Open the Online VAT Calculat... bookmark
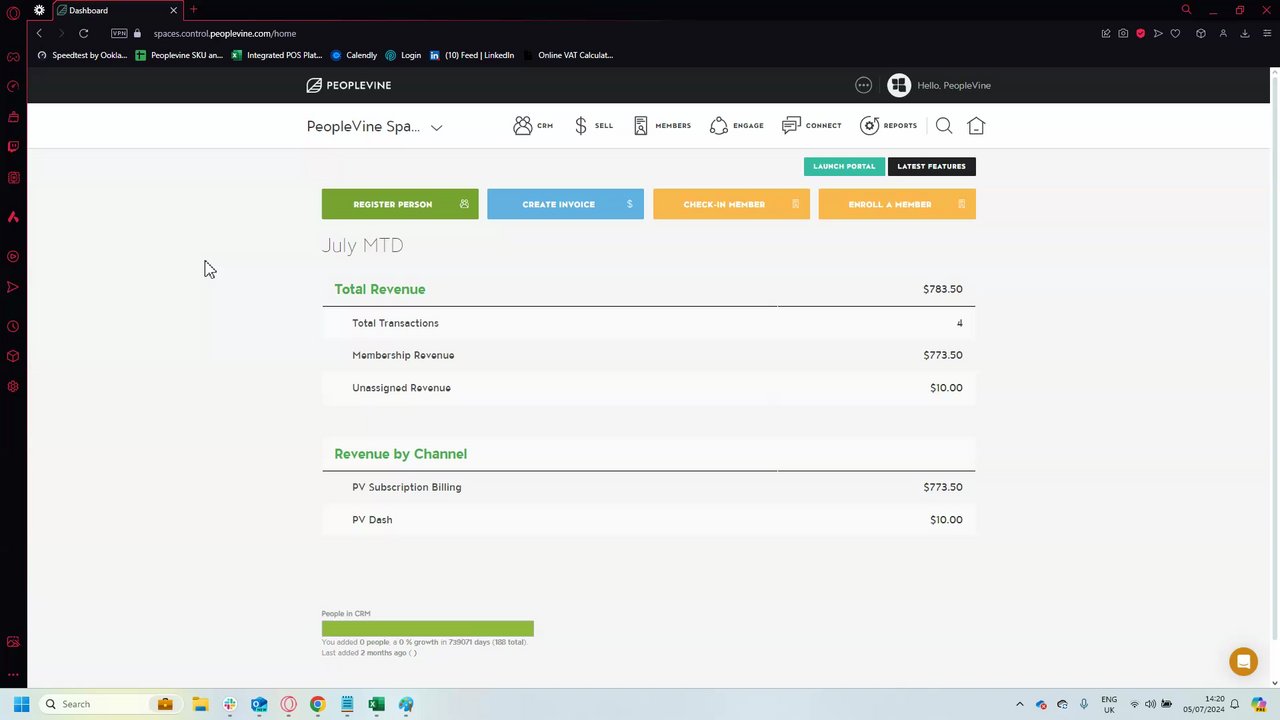 pyautogui.click(x=568, y=55)
